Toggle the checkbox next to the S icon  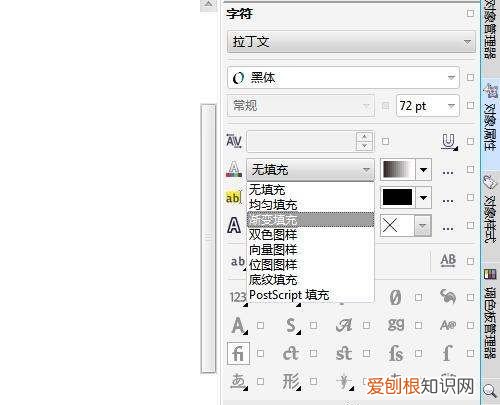point(313,325)
